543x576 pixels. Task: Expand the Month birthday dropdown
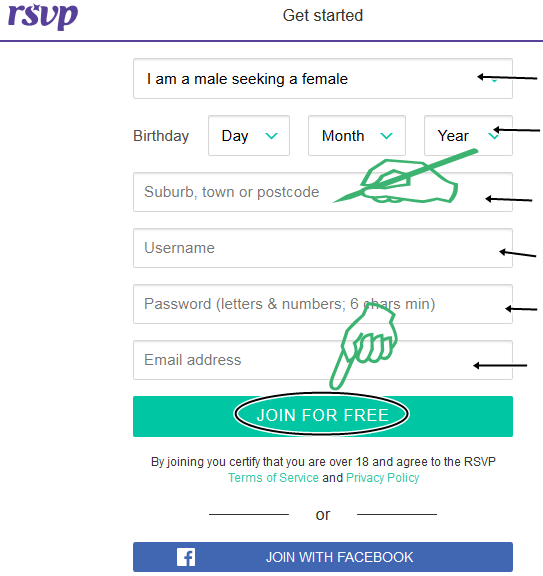click(357, 136)
